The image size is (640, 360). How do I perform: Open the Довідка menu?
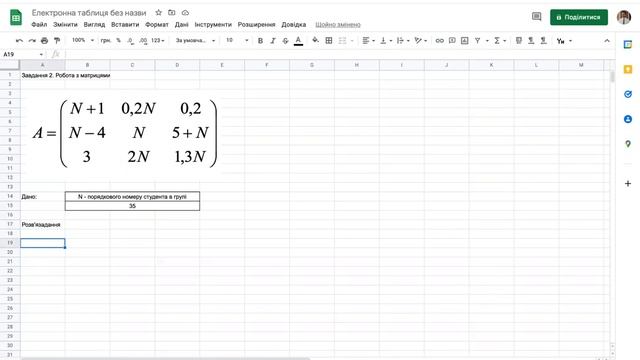point(293,24)
